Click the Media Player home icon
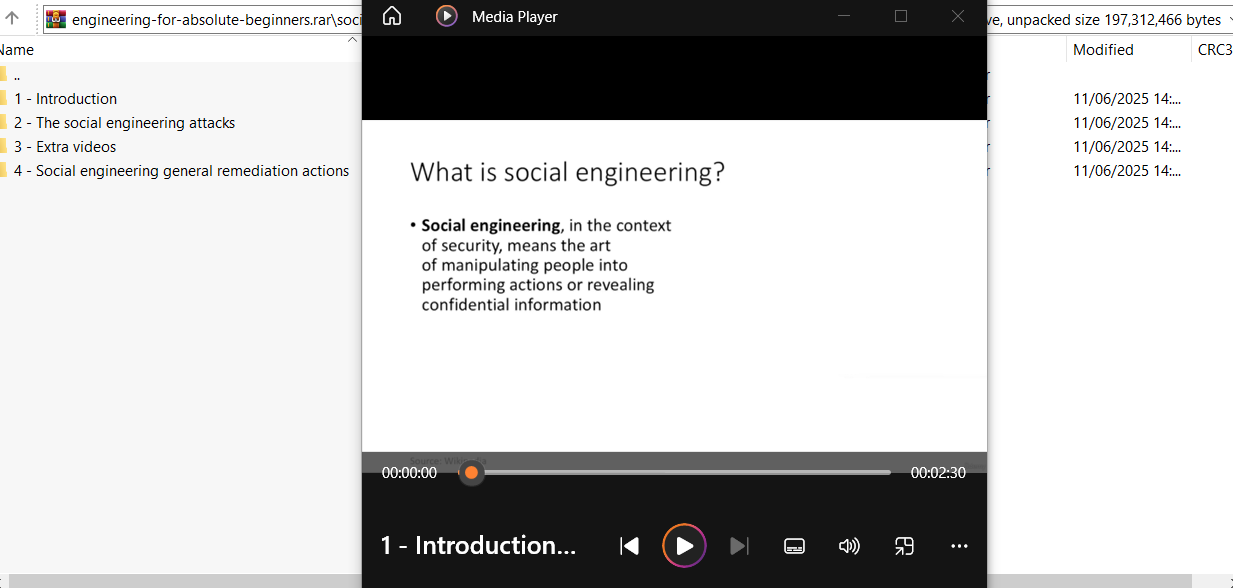 click(x=392, y=16)
